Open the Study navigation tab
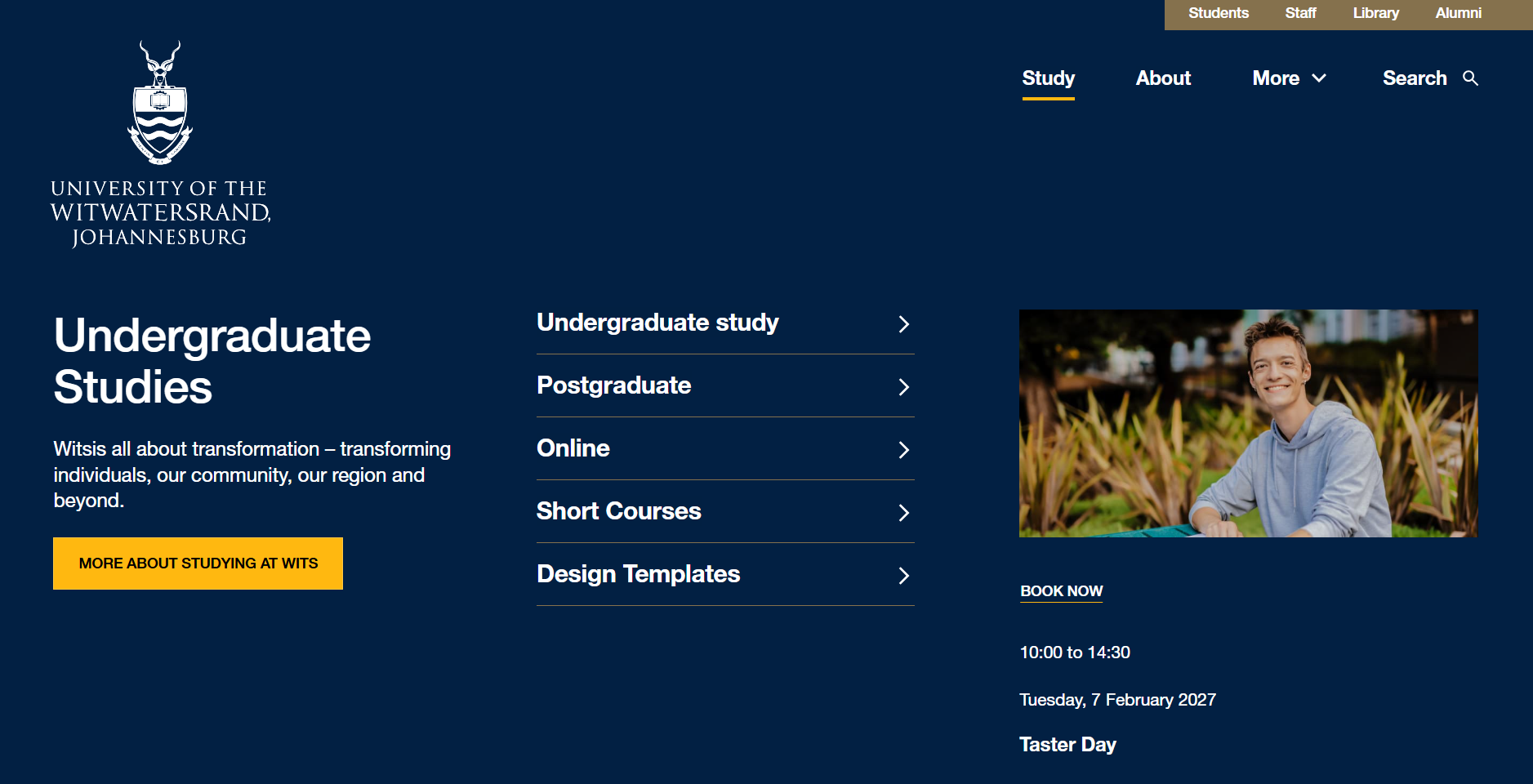The height and width of the screenshot is (784, 1533). 1048,78
